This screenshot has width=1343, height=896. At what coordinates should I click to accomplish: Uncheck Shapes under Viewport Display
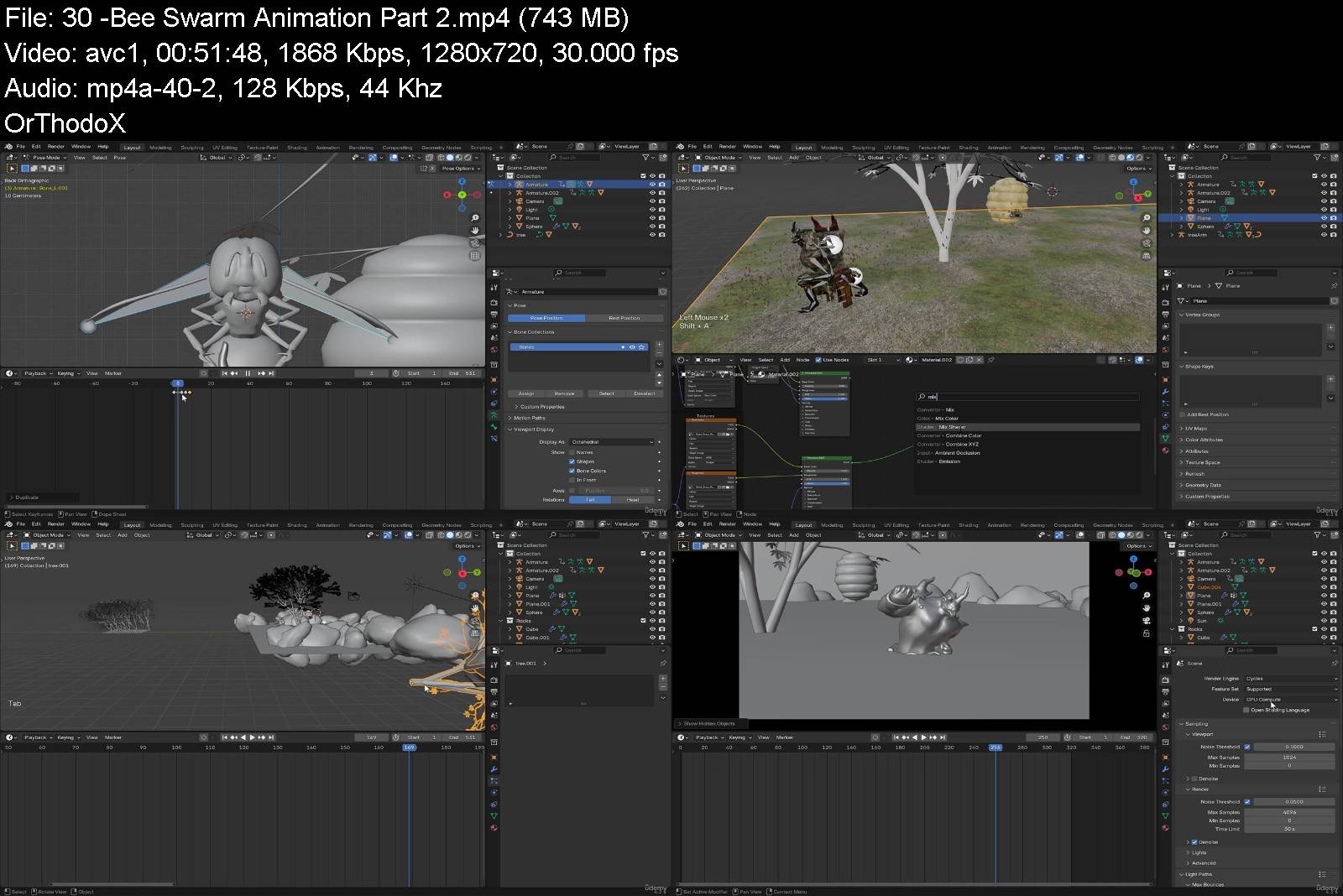(572, 461)
